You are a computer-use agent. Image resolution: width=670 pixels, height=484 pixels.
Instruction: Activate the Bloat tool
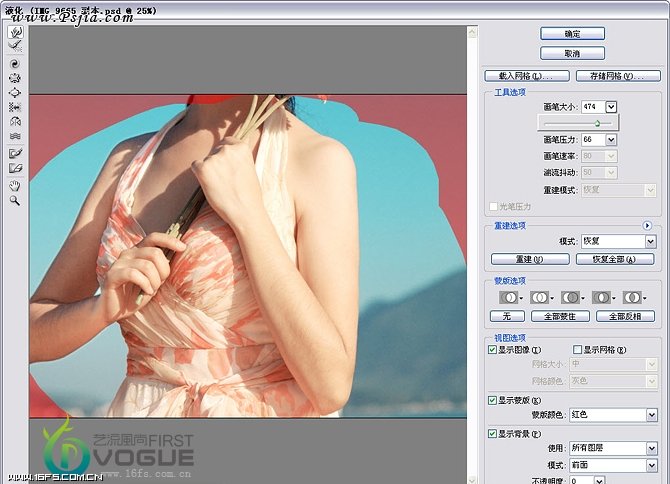[x=15, y=92]
